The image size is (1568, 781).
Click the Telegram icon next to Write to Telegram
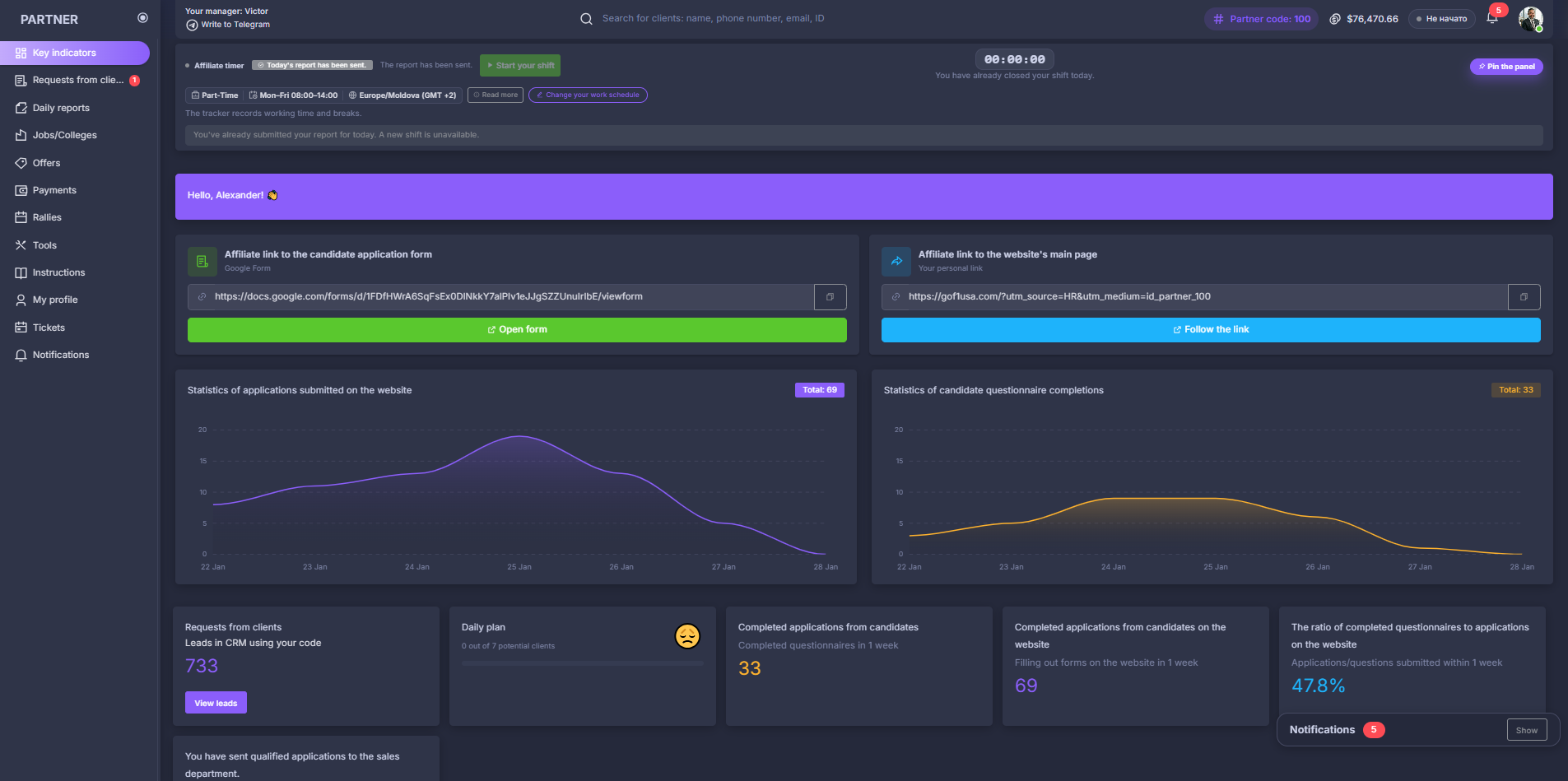pyautogui.click(x=192, y=25)
